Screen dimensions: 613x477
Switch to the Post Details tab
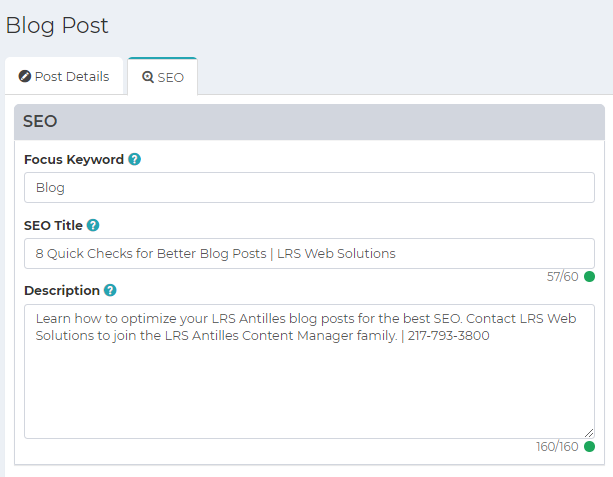coord(64,76)
